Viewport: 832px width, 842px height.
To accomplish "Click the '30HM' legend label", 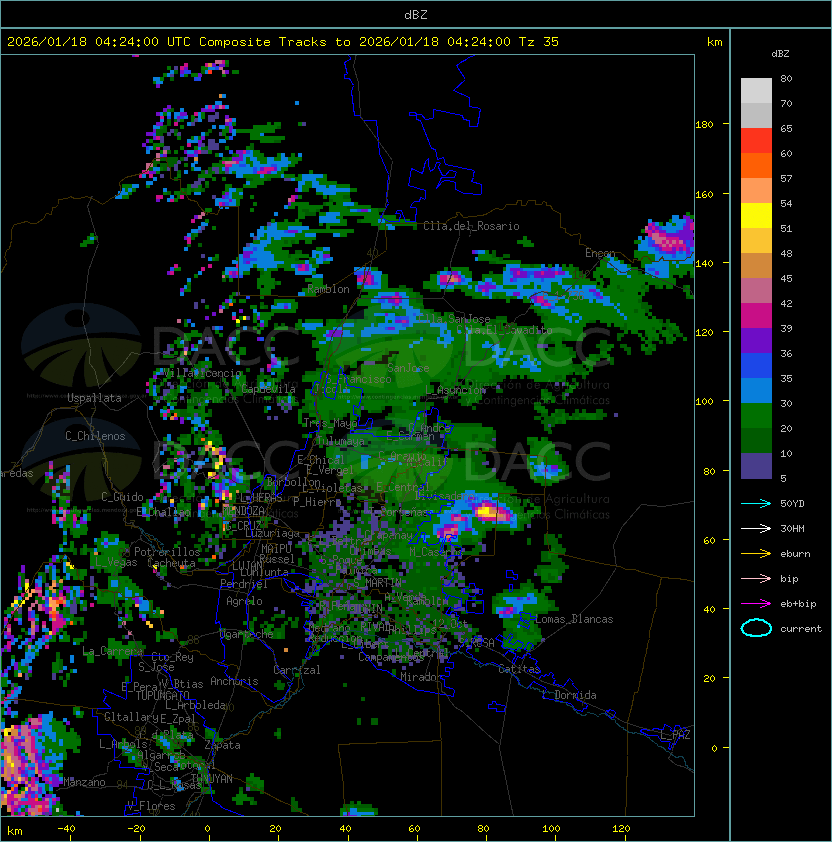I will [x=792, y=528].
